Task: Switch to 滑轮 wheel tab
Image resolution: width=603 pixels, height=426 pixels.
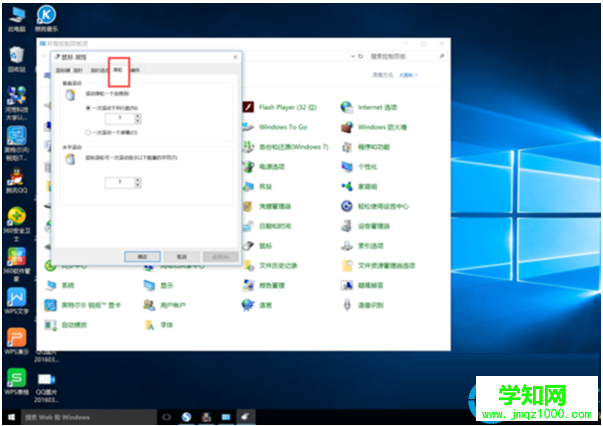Action: [x=118, y=70]
